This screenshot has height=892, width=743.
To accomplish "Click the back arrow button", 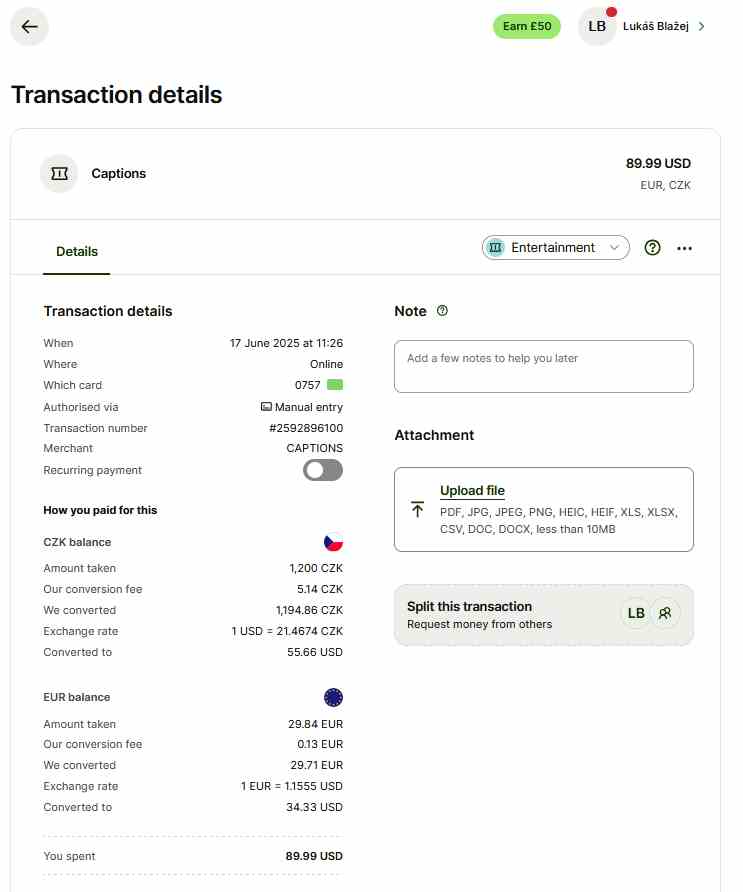I will (x=29, y=27).
